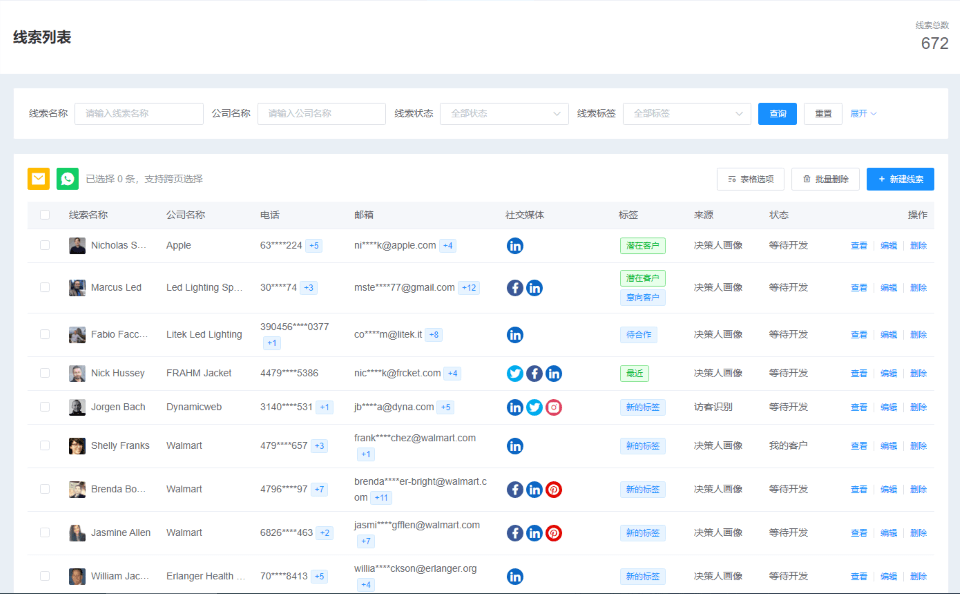
Task: Click Jorgen Bach's Instagram icon
Action: (553, 407)
